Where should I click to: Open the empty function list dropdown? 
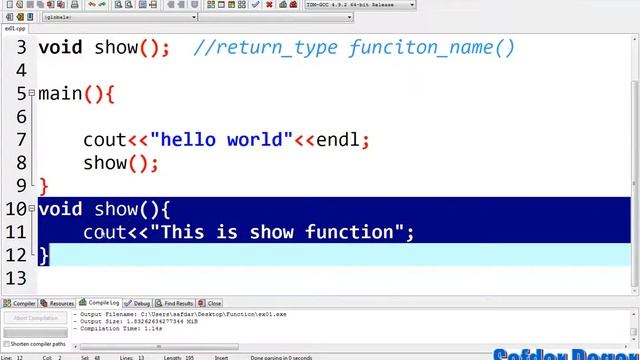pyautogui.click(x=276, y=17)
